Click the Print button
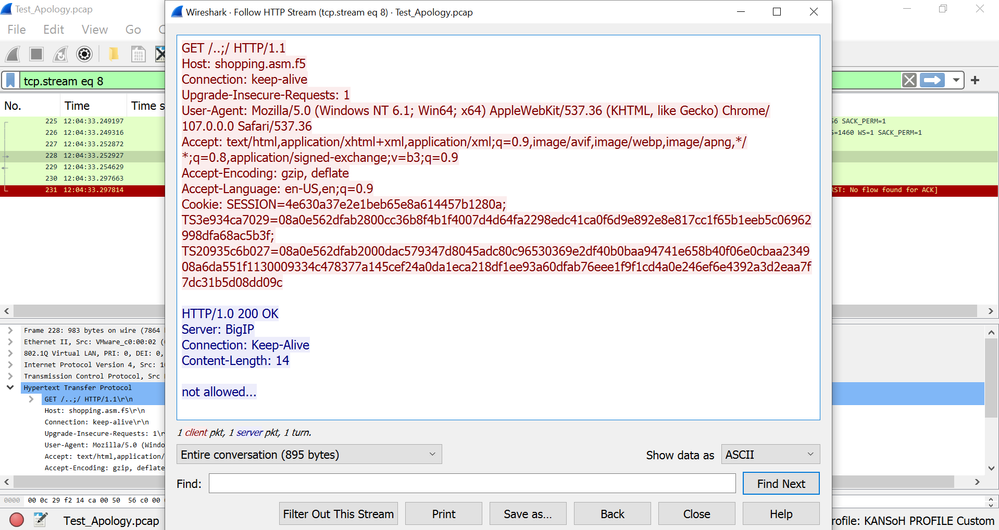 (x=443, y=513)
